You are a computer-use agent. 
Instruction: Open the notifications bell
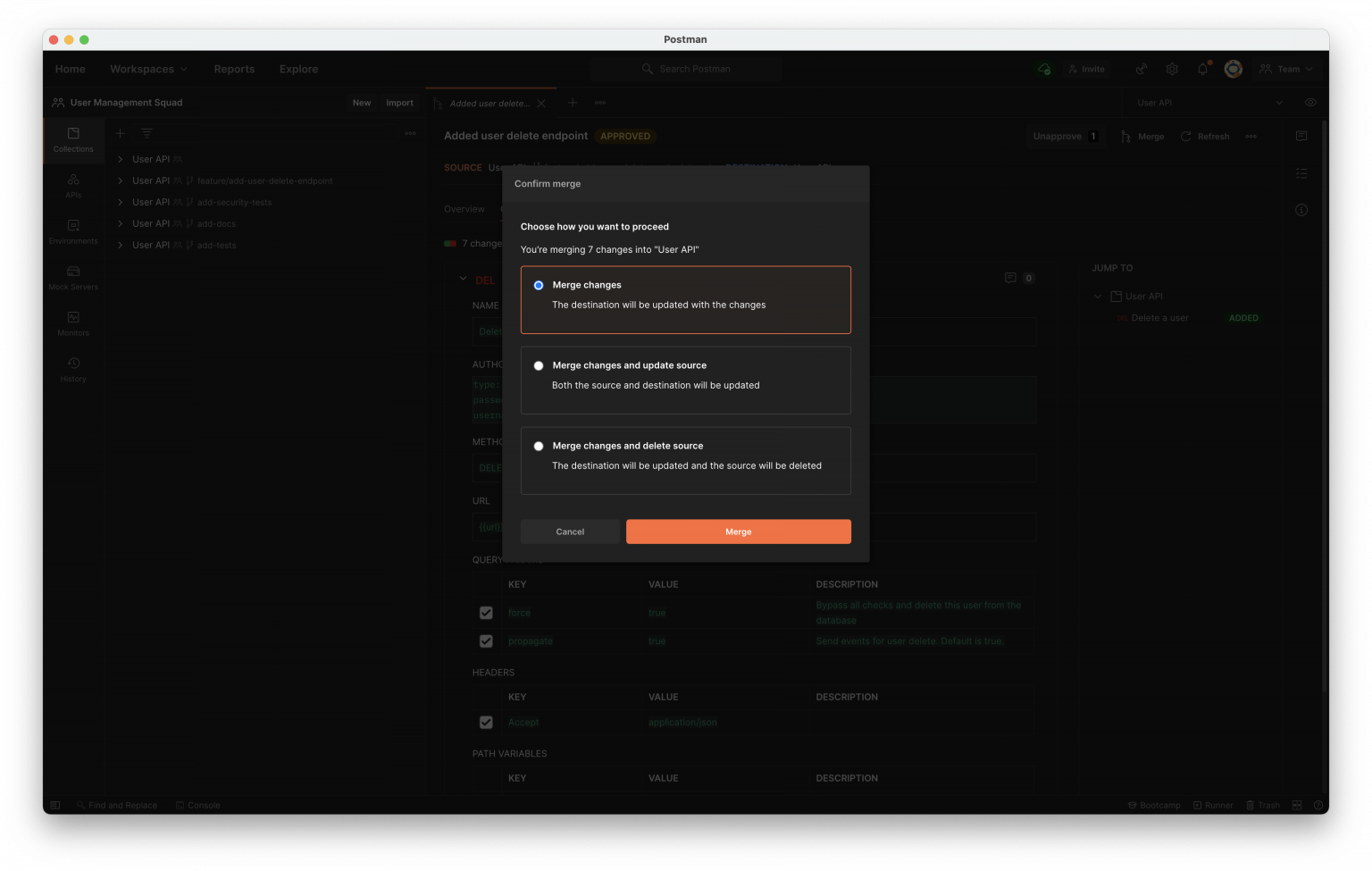1203,69
